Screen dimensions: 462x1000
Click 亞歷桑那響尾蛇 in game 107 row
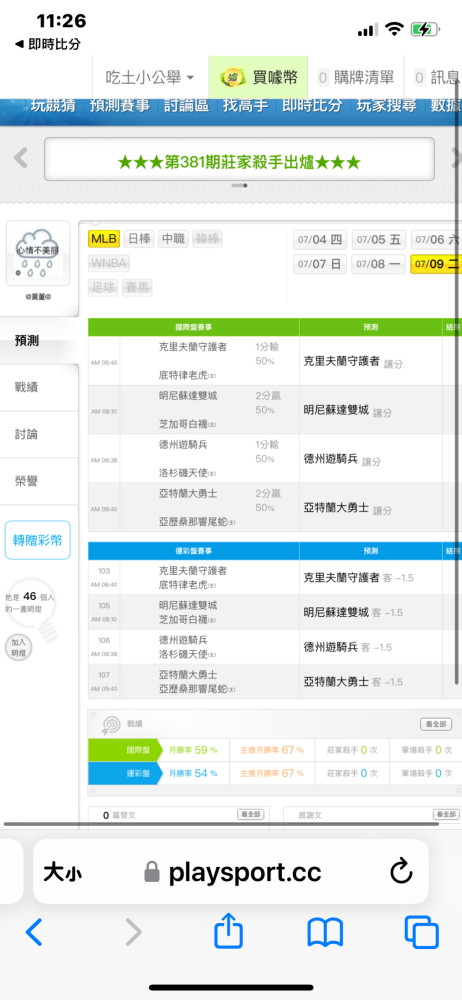197,689
